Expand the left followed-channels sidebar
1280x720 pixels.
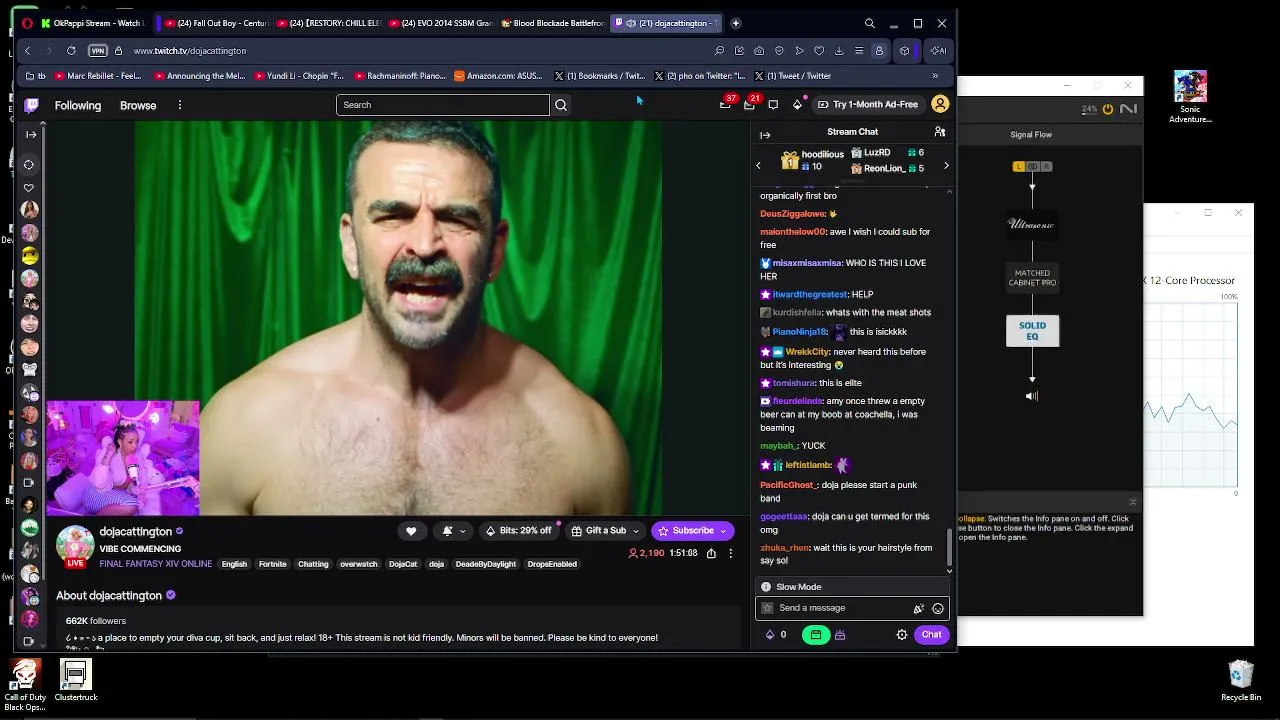[x=31, y=135]
